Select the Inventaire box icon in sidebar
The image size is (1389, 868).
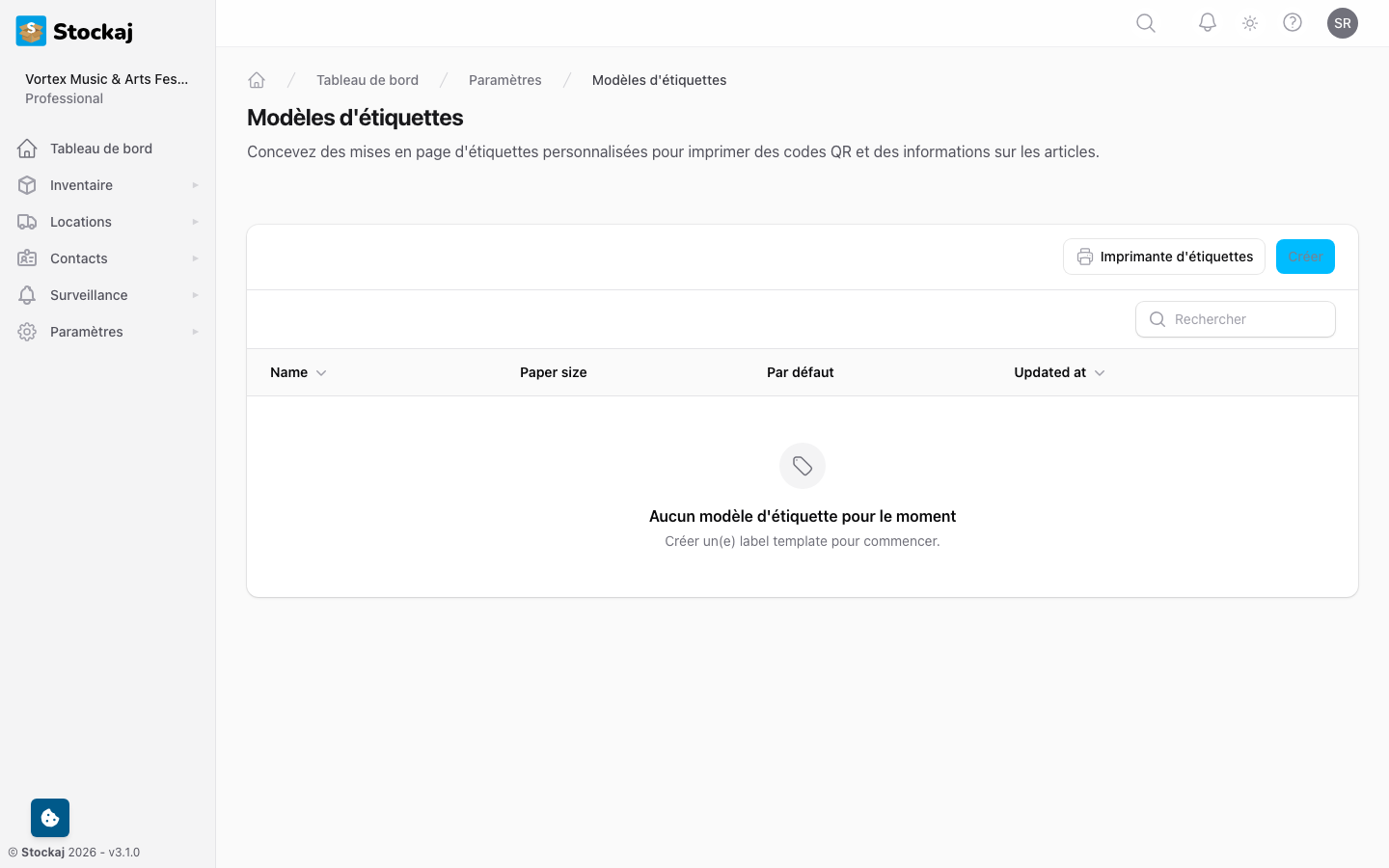pos(28,184)
